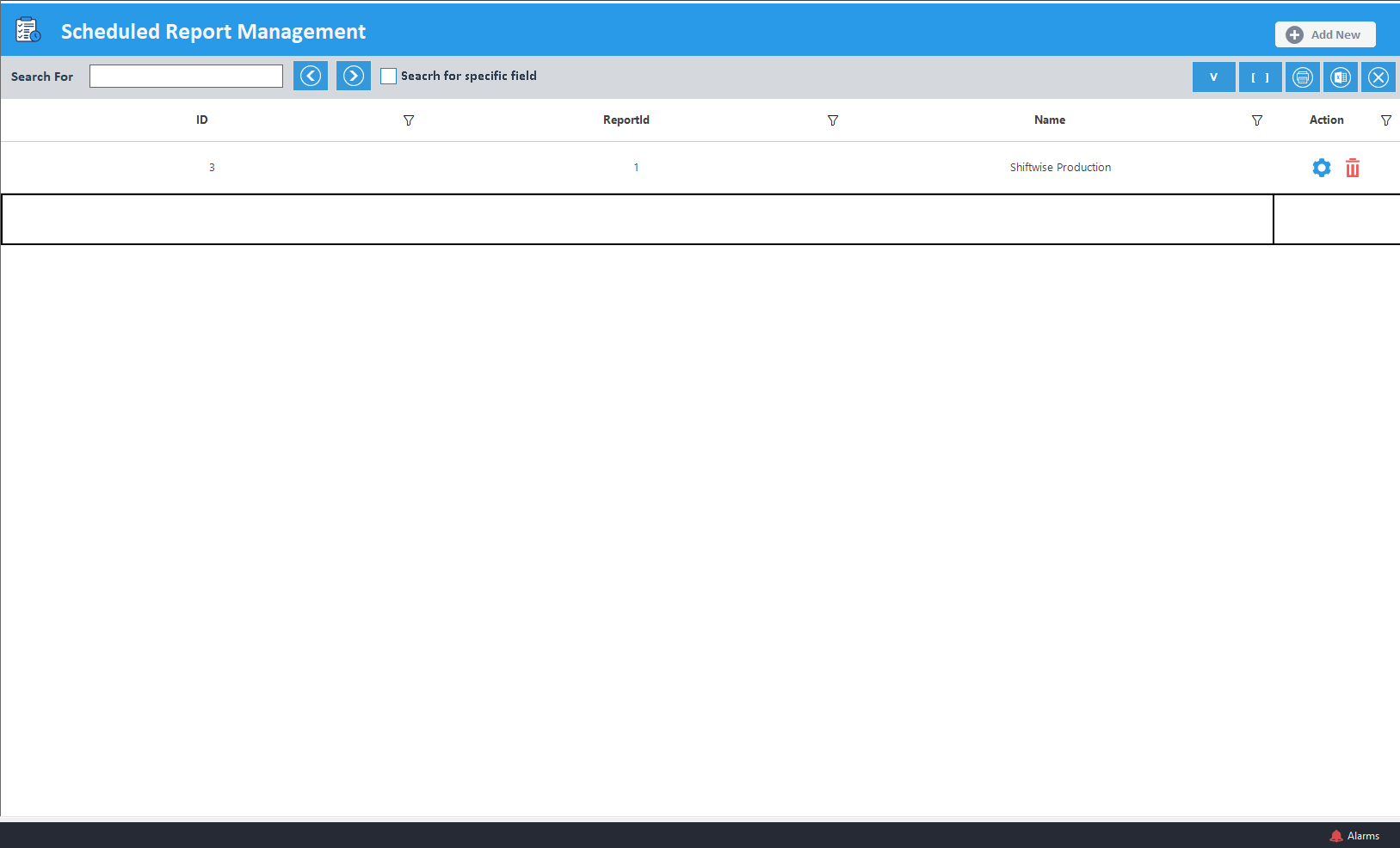Open the Action column filter

point(1385,120)
